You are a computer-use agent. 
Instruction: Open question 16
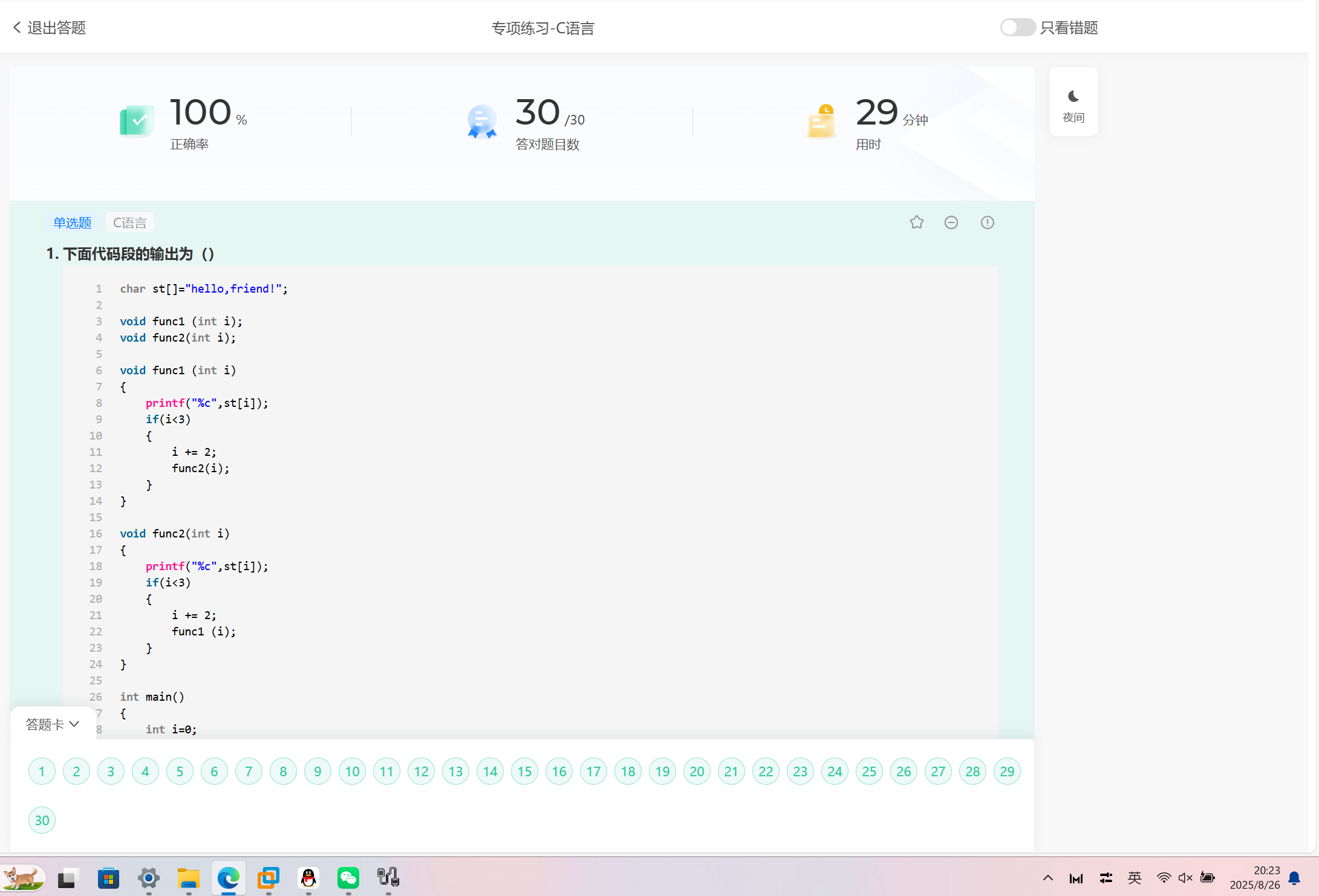tap(559, 771)
